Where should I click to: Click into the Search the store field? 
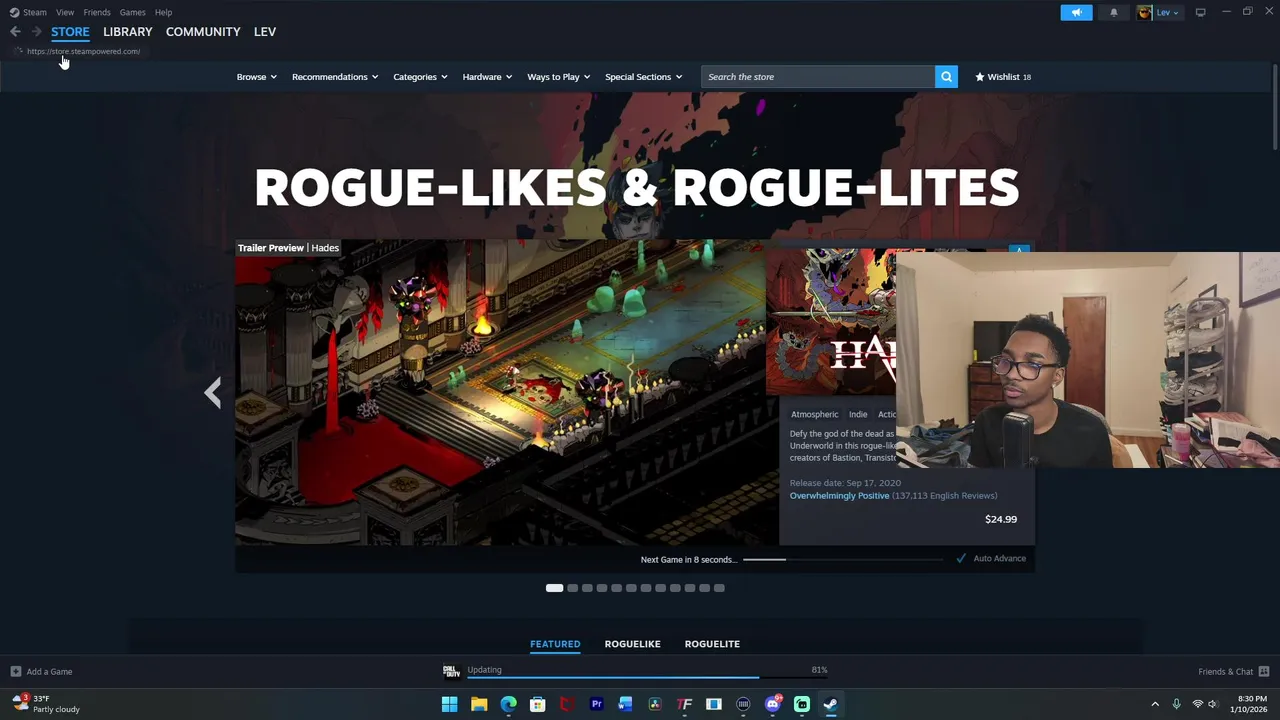pyautogui.click(x=818, y=77)
